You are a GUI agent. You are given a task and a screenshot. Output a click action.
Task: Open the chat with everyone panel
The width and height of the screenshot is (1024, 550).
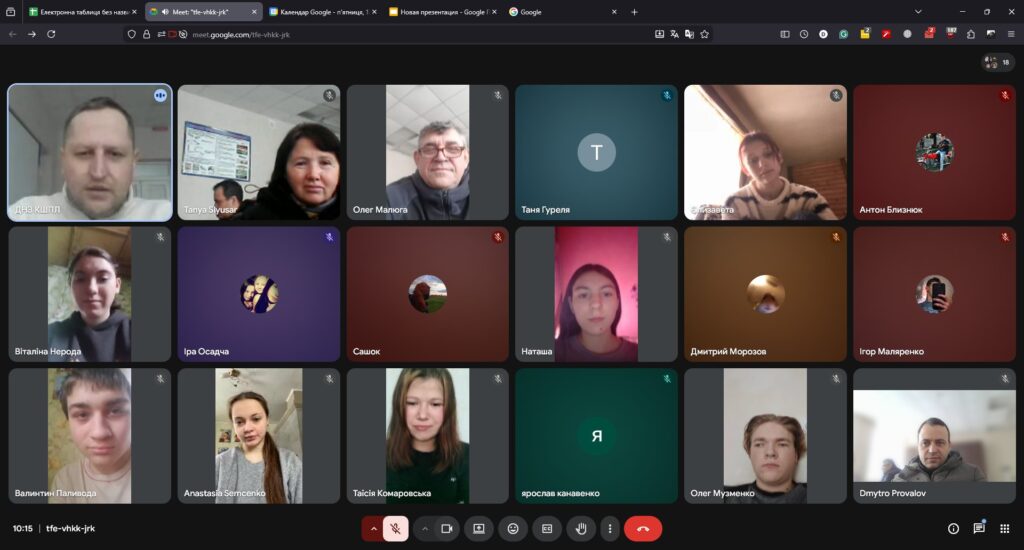pos(979,528)
